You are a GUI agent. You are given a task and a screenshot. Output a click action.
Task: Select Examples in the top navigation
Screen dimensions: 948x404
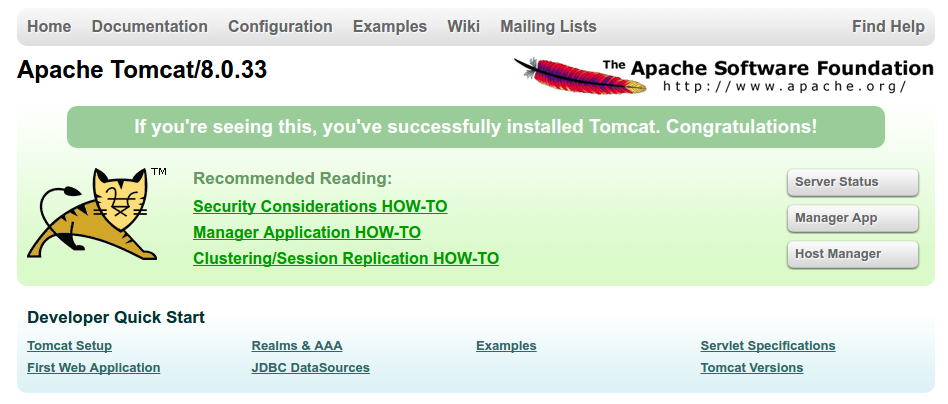(x=390, y=27)
